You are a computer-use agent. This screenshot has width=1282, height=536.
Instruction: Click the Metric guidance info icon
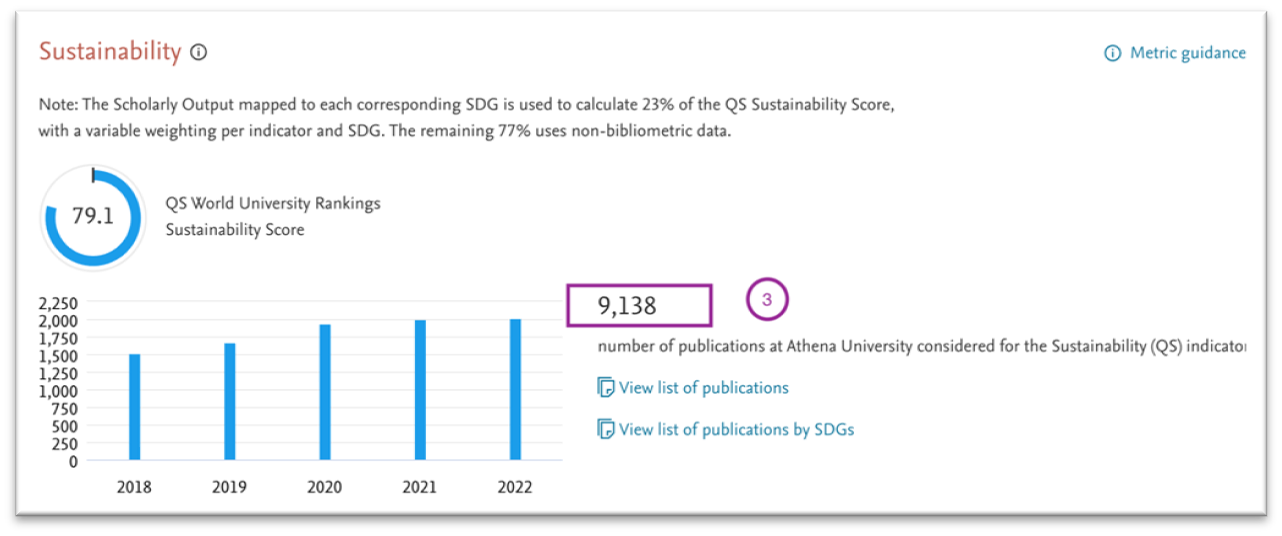1112,54
